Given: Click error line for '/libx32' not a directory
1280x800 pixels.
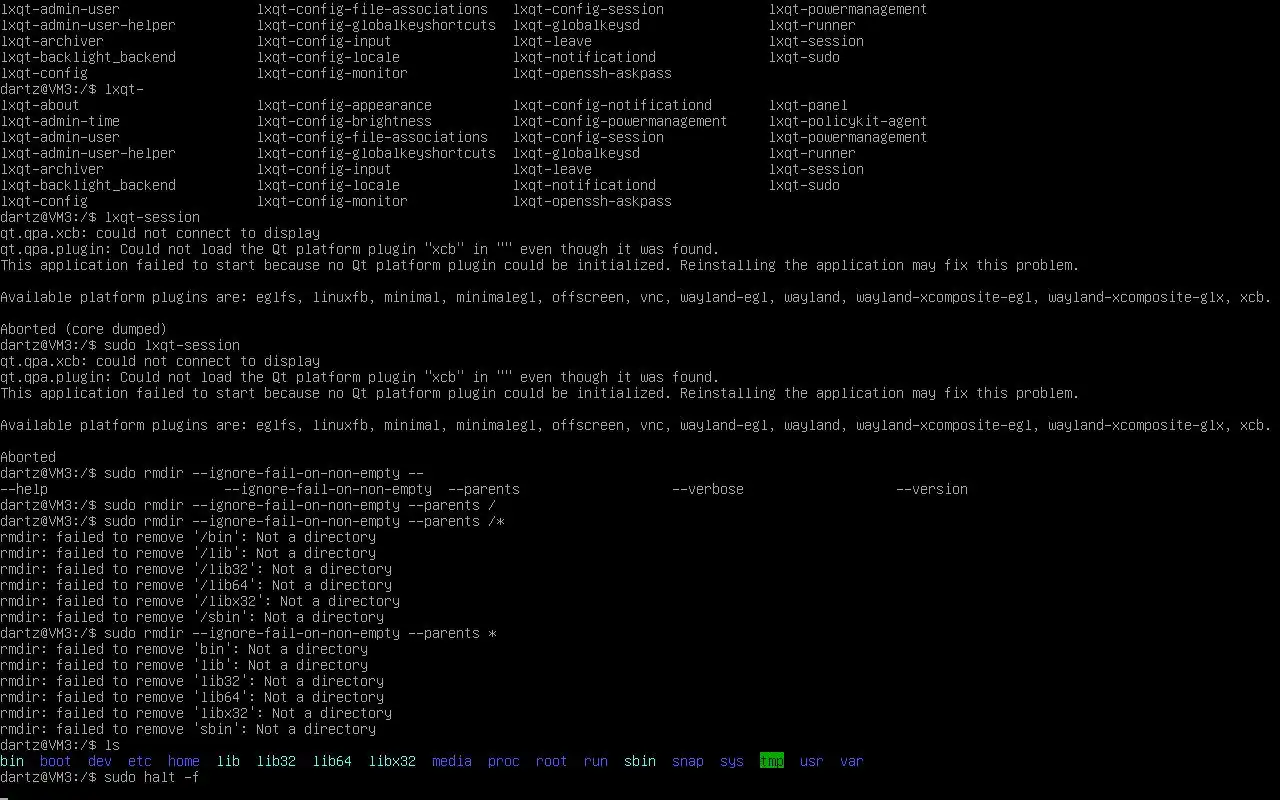Looking at the screenshot, I should click(x=200, y=601).
